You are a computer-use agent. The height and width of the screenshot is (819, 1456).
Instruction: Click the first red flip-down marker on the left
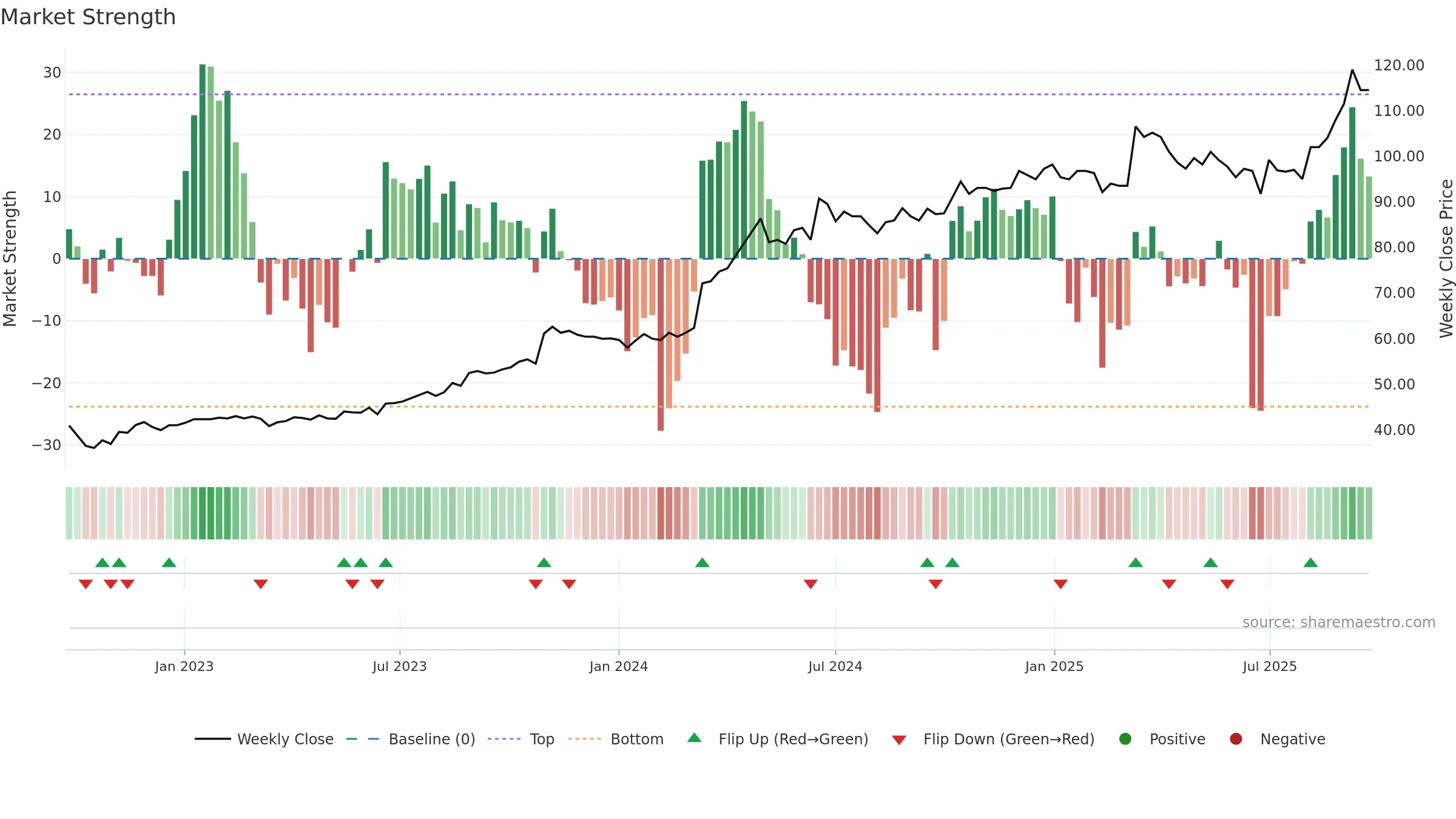point(86,584)
